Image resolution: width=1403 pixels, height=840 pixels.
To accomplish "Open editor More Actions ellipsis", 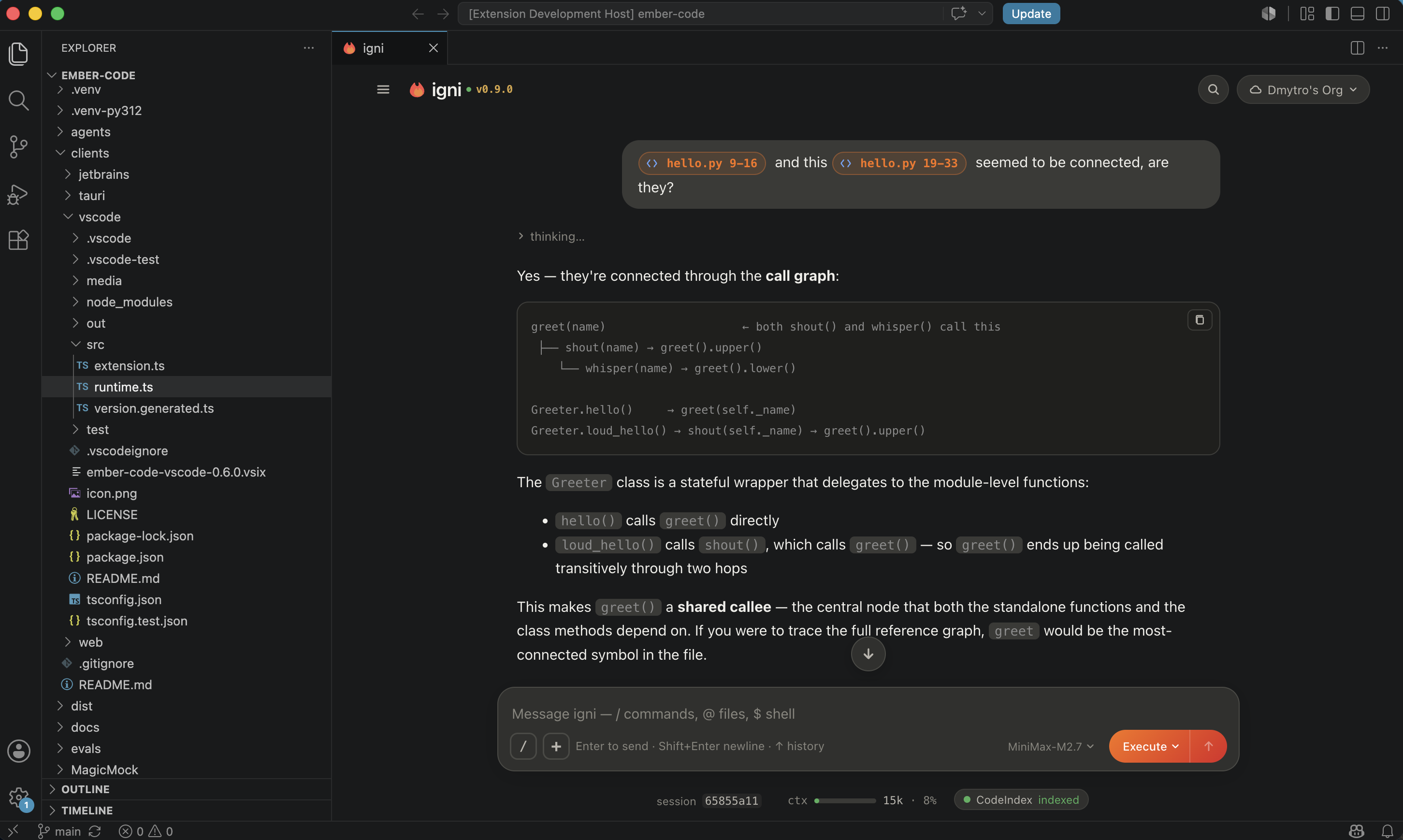I will pyautogui.click(x=1383, y=48).
